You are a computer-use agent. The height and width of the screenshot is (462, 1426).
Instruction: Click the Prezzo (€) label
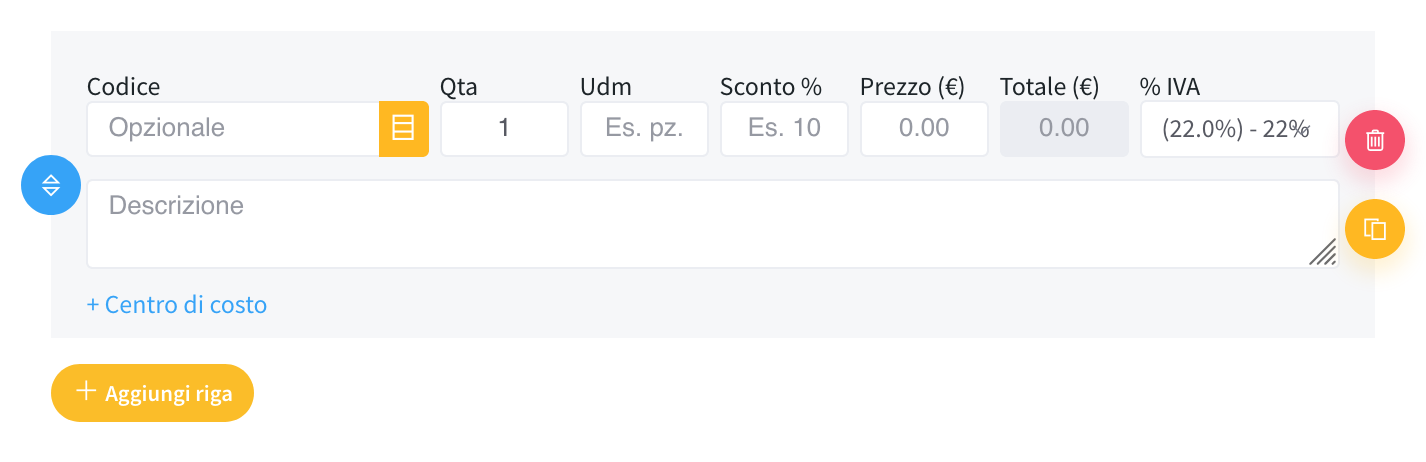click(912, 87)
